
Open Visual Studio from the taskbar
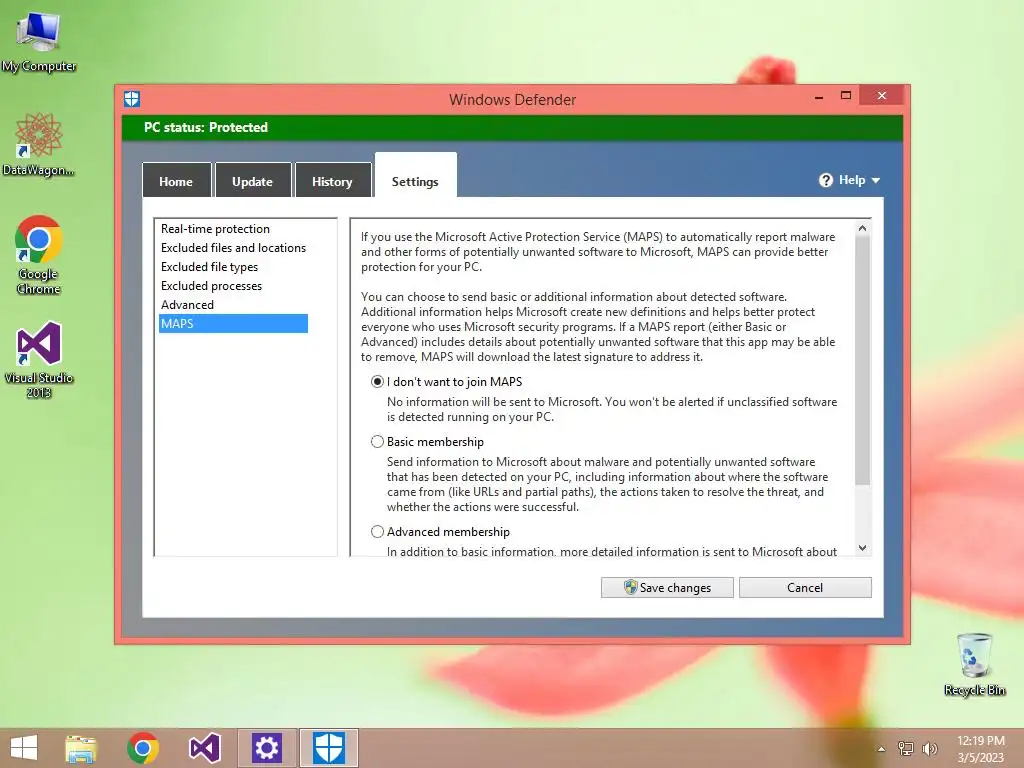click(x=204, y=748)
